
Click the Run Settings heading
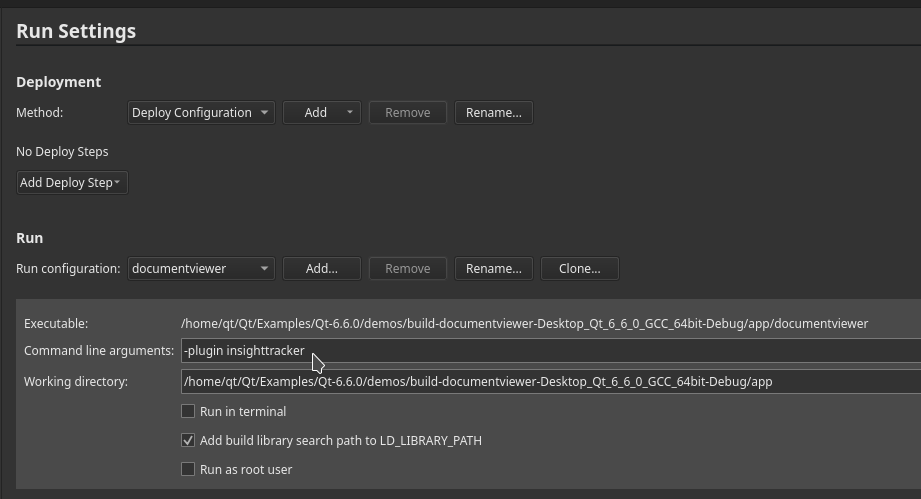[x=76, y=31]
